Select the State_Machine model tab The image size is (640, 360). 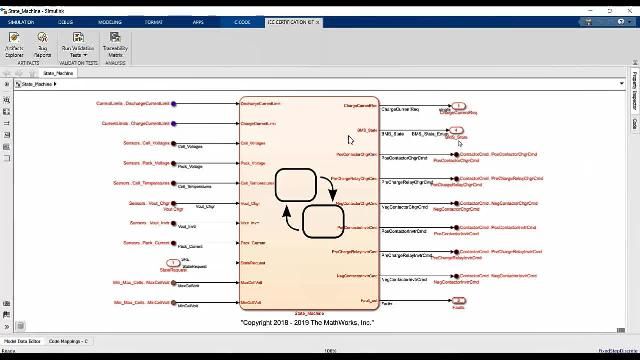tap(58, 73)
